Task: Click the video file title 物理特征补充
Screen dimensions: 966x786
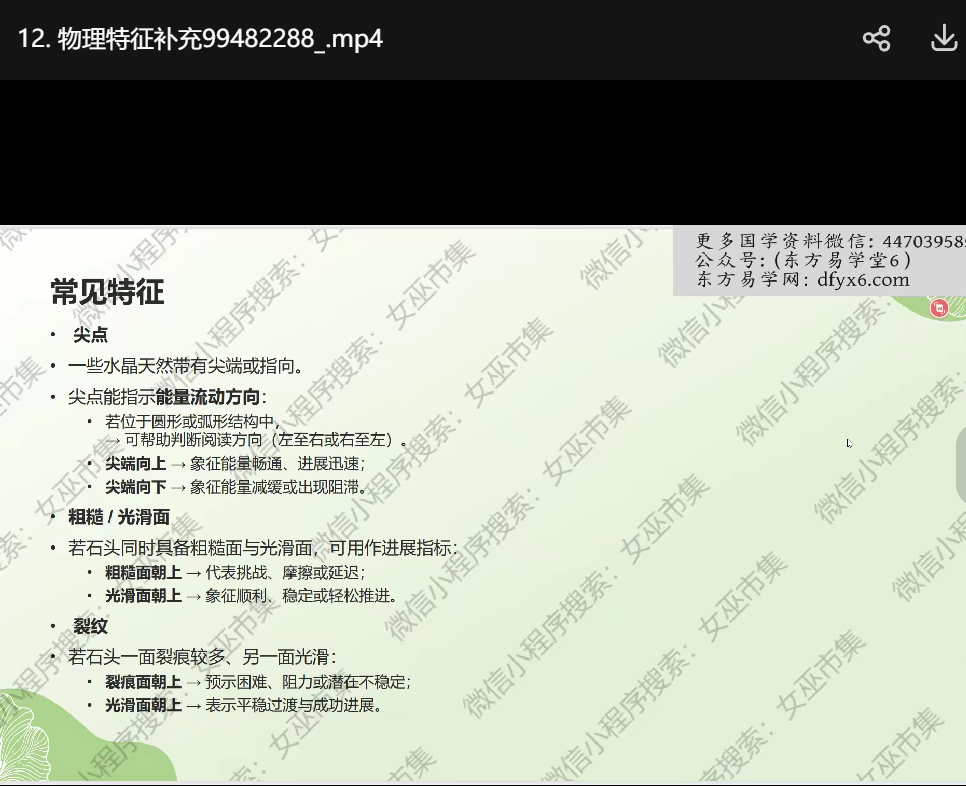Action: tap(200, 39)
